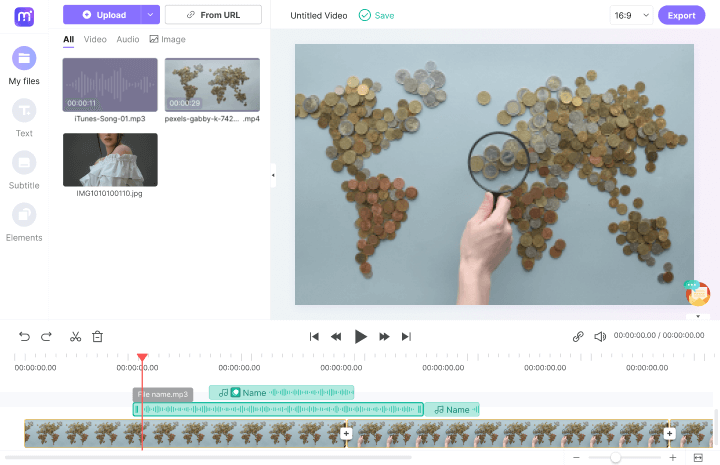Screen dimensions: 720x465
Task: Select the iTunes-Song-01.mp3 thumbnail
Action: tap(110, 84)
